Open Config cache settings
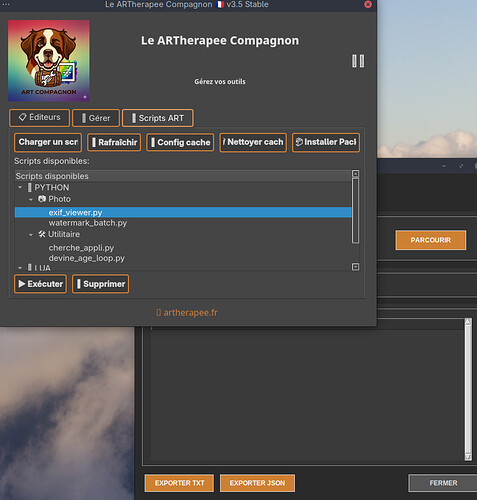The width and height of the screenshot is (477, 500). point(180,143)
